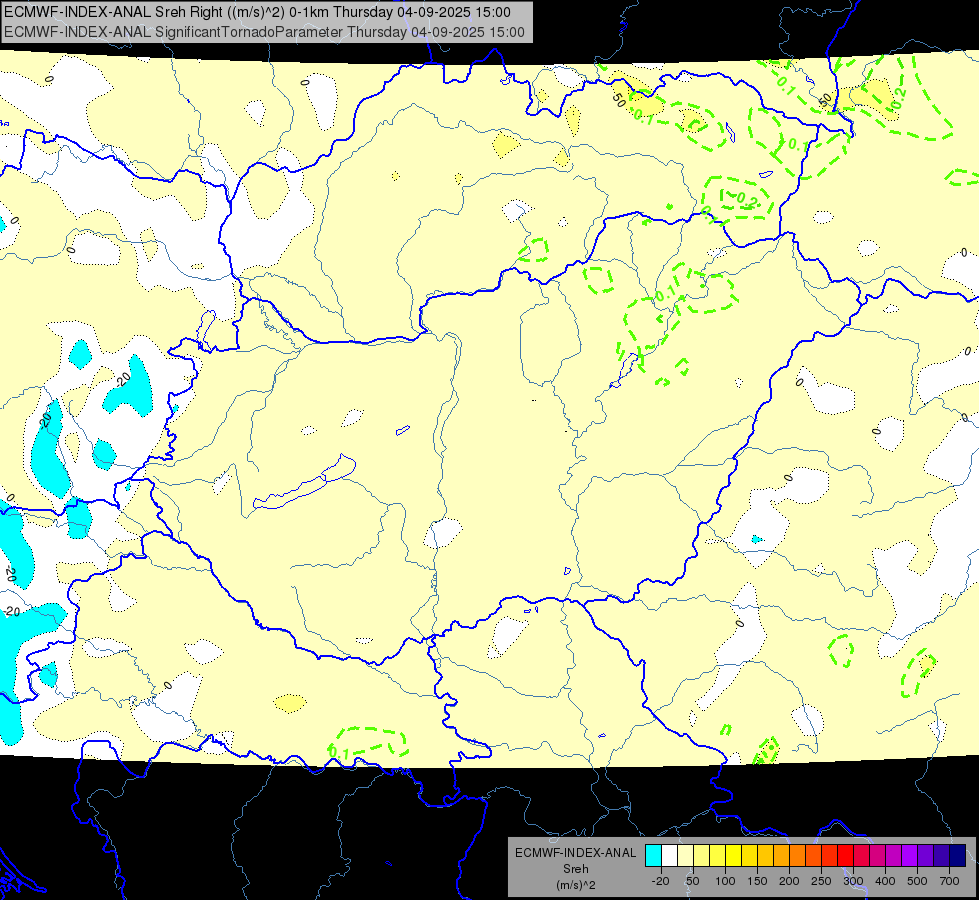Image resolution: width=979 pixels, height=900 pixels.
Task: Click the SignificantTornadoParameter title line
Action: click(x=264, y=32)
